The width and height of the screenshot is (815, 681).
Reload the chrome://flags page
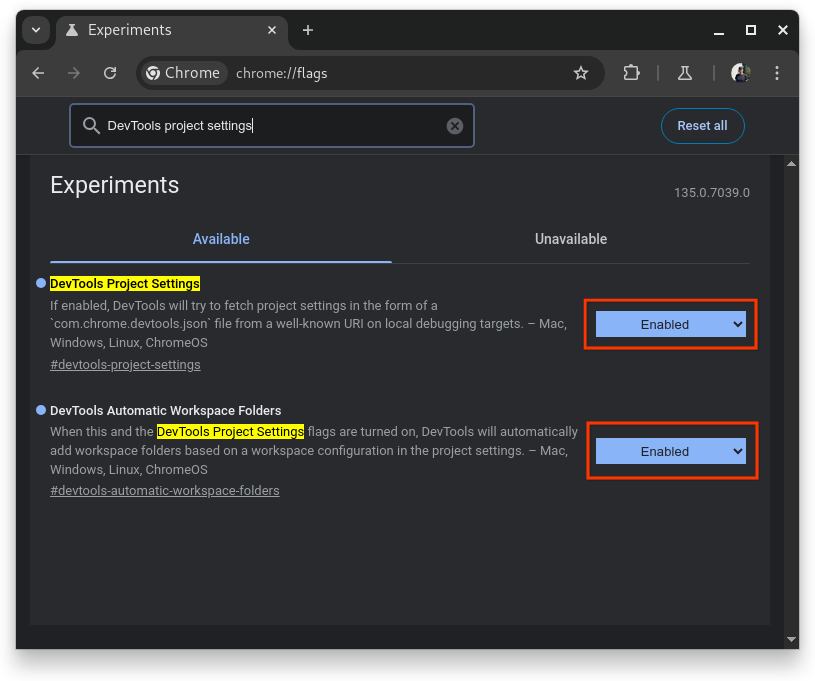110,73
